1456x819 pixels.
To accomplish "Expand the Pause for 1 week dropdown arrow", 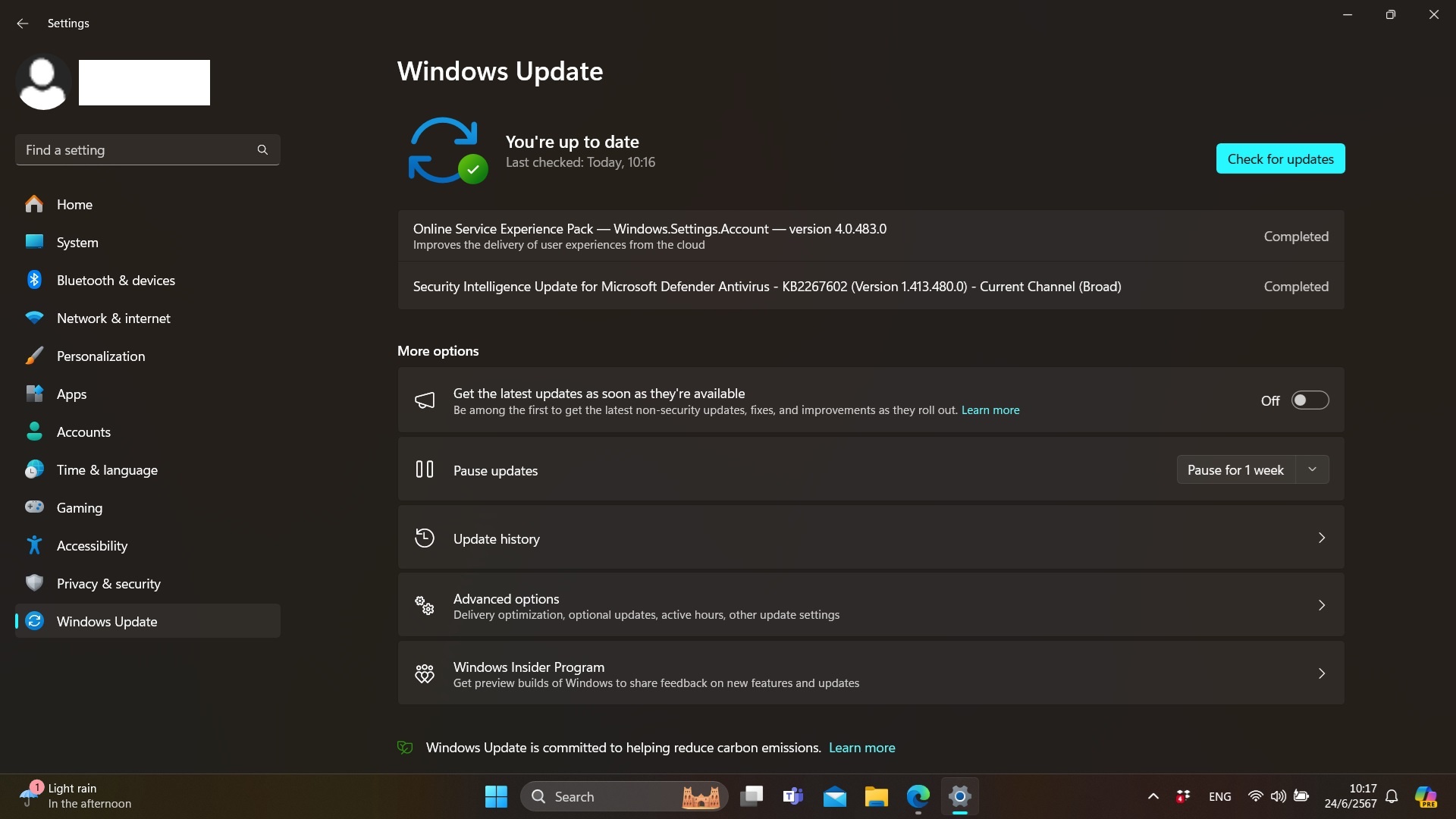I will pyautogui.click(x=1312, y=469).
